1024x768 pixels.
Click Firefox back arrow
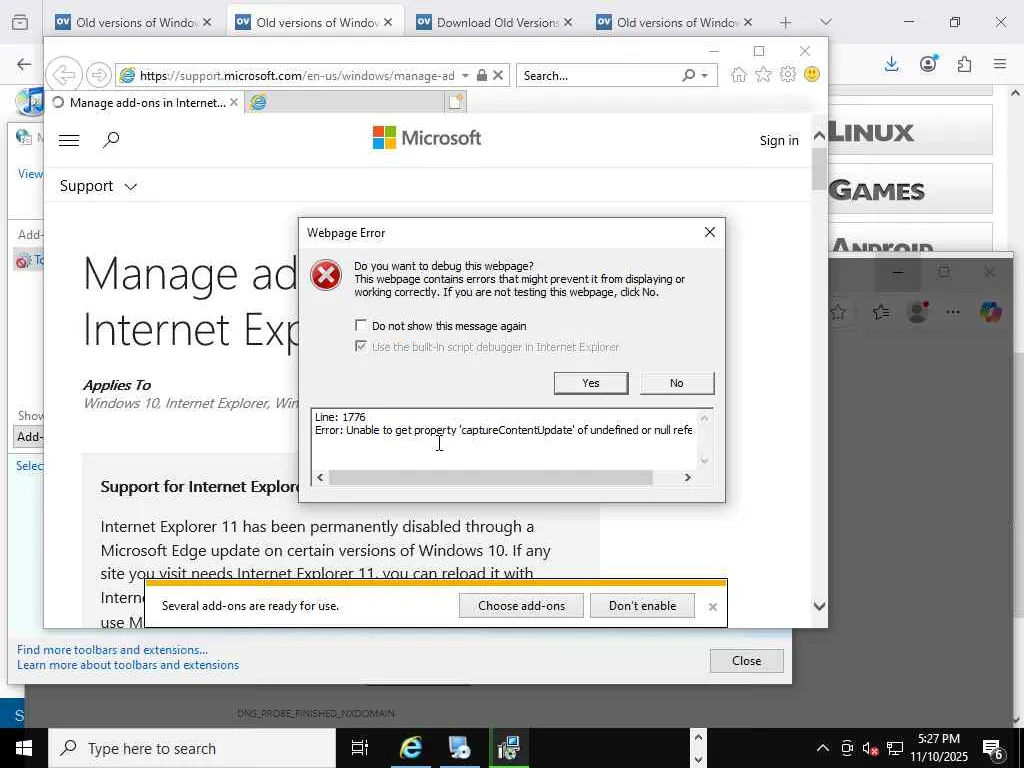(24, 64)
